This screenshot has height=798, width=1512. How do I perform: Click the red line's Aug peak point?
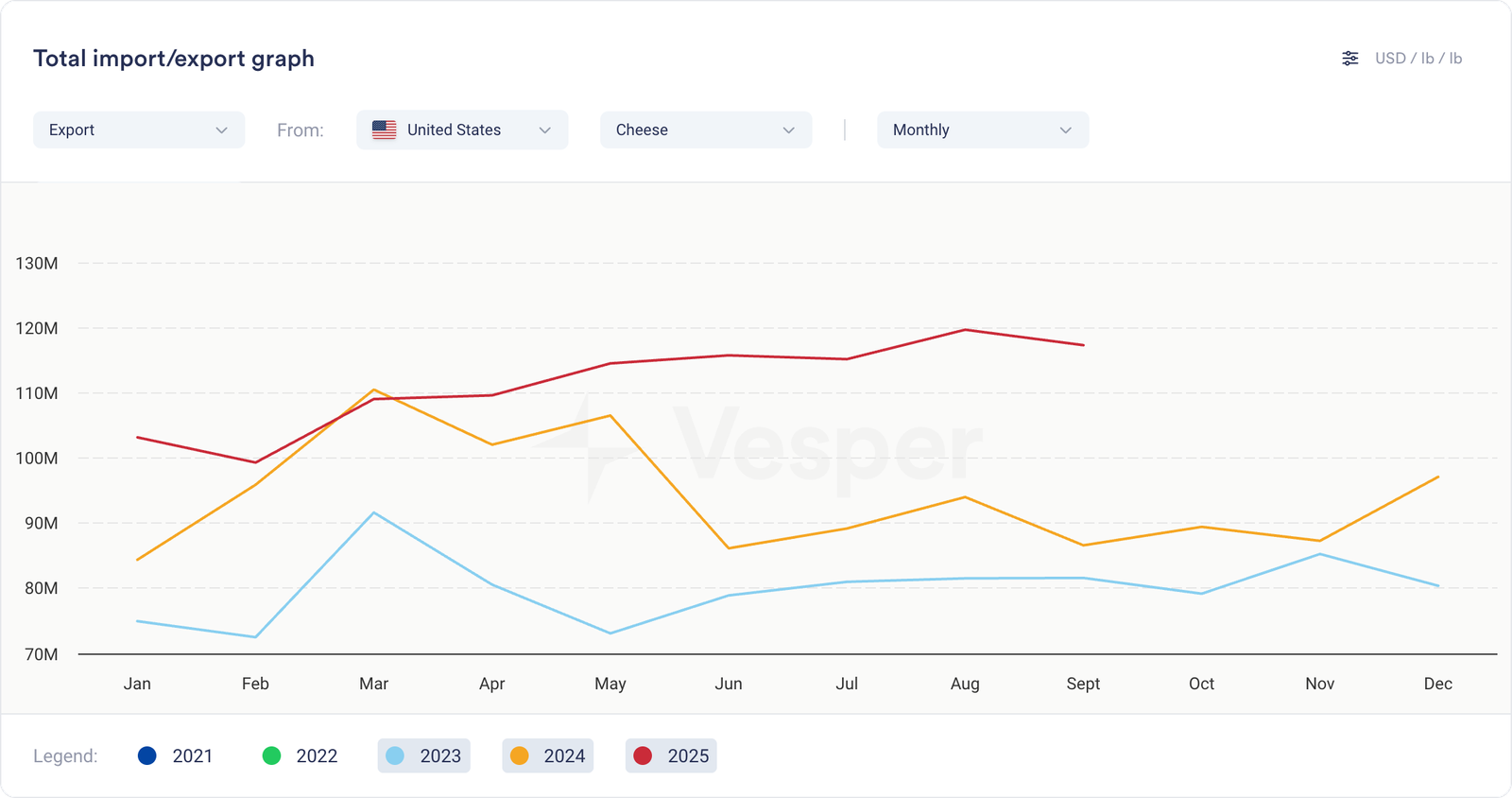(x=965, y=330)
